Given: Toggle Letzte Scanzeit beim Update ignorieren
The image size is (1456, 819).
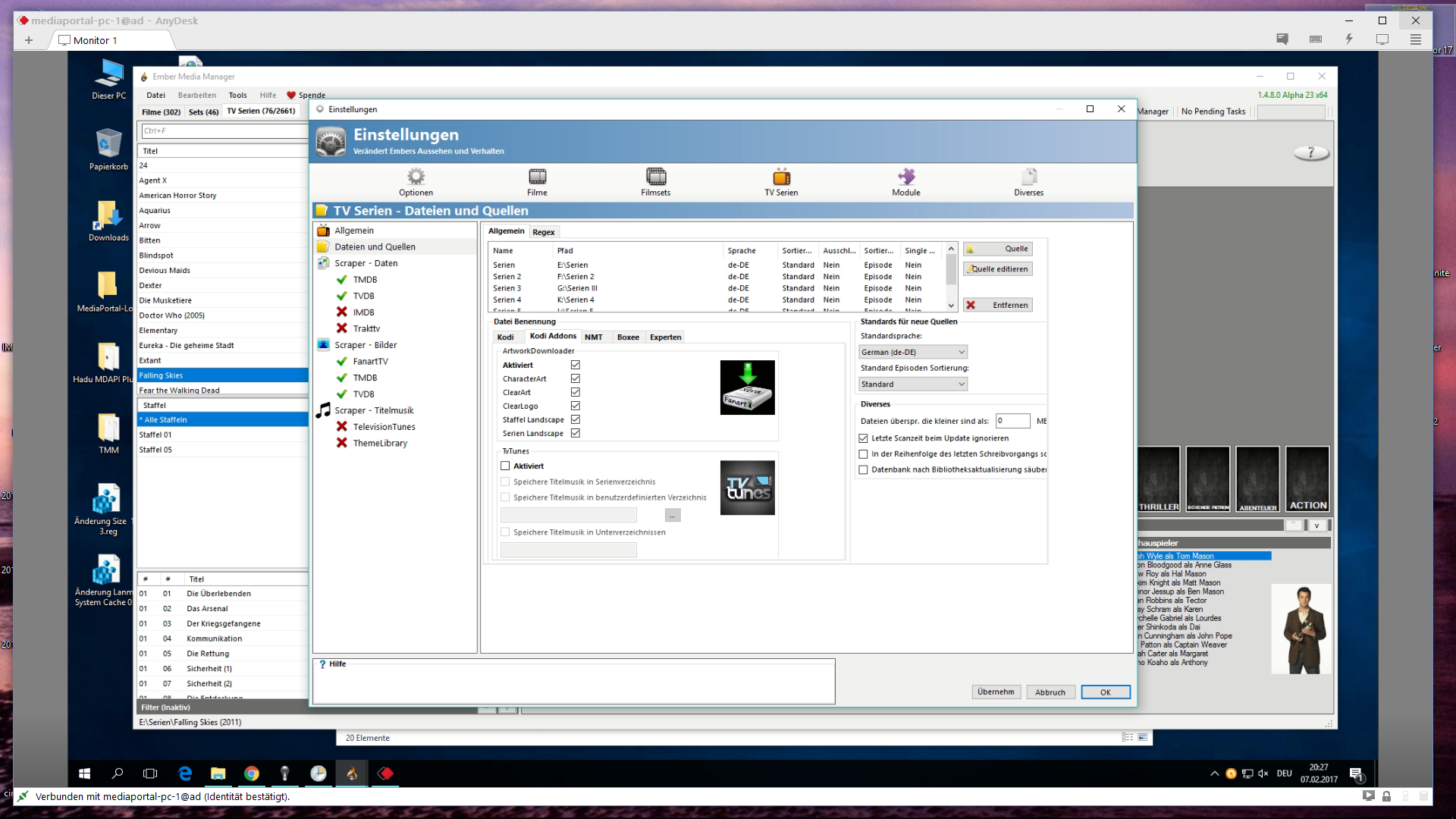Looking at the screenshot, I should (863, 438).
